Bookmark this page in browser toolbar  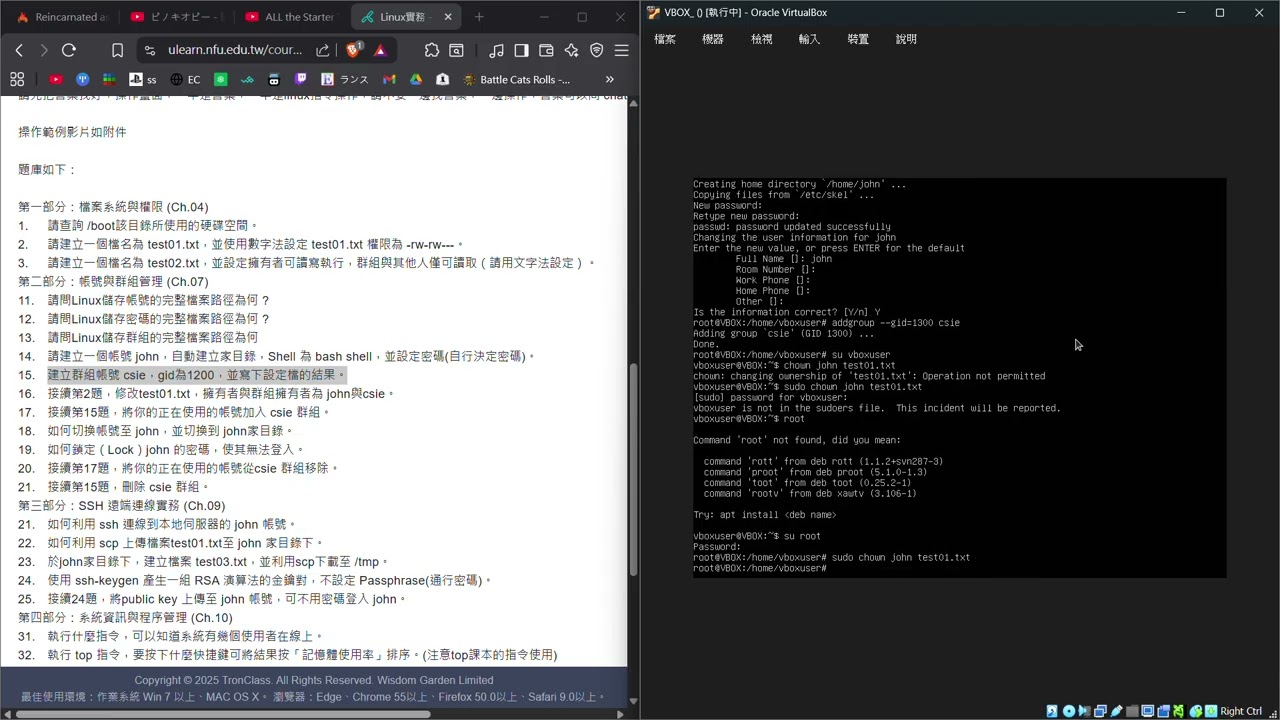click(x=117, y=50)
